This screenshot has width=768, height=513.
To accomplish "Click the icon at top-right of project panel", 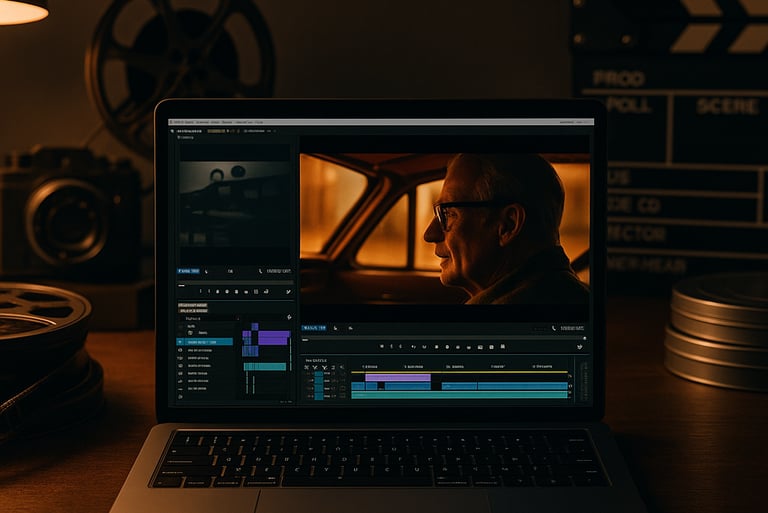I will [x=289, y=317].
